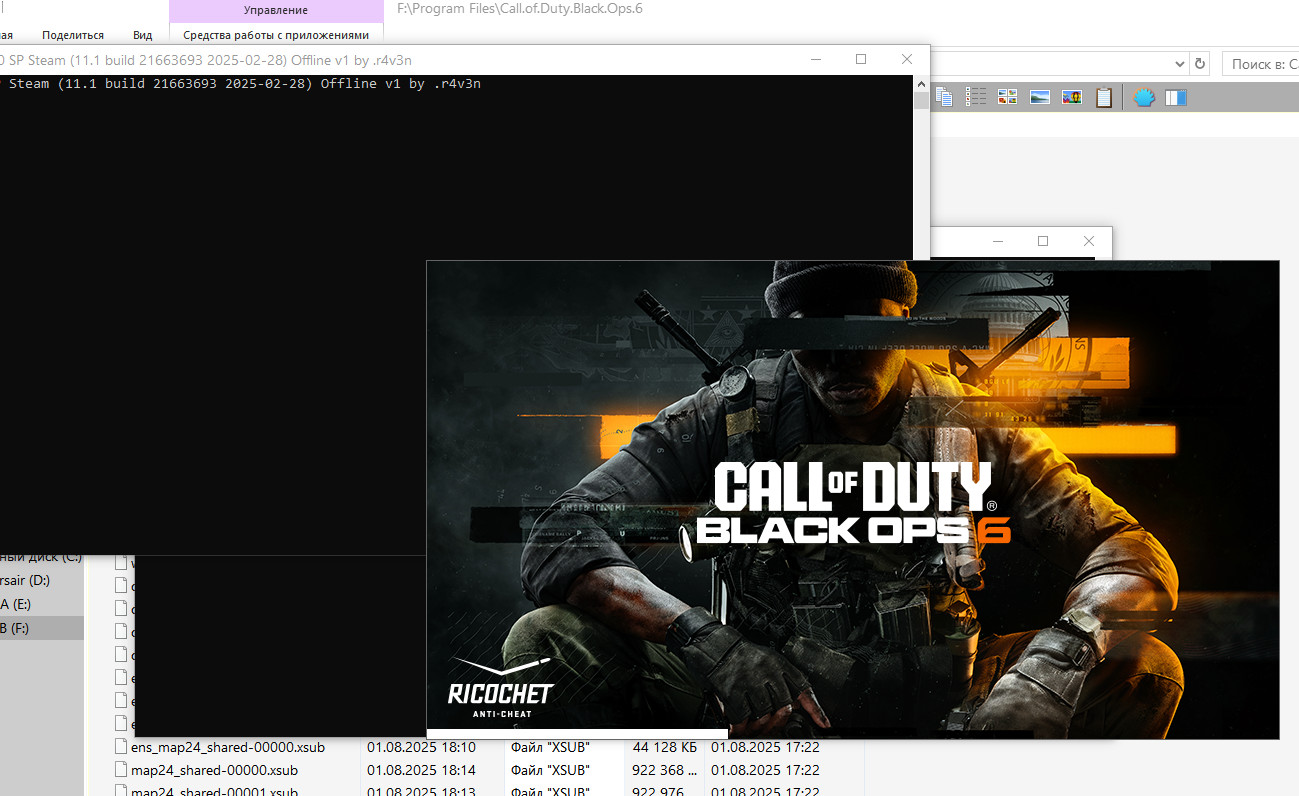Close the second console window behind splash

[x=1089, y=241]
